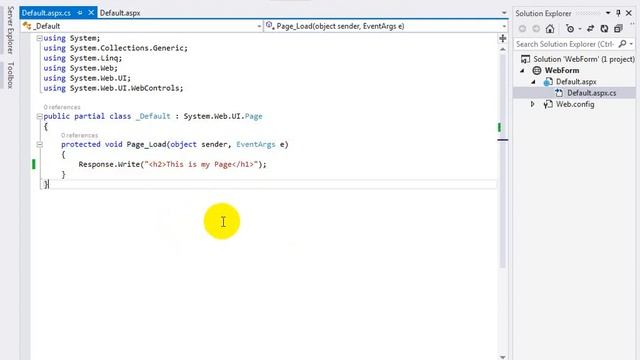Click the Solution Explorer search magnifier icon
The image size is (640, 360).
click(x=622, y=44)
